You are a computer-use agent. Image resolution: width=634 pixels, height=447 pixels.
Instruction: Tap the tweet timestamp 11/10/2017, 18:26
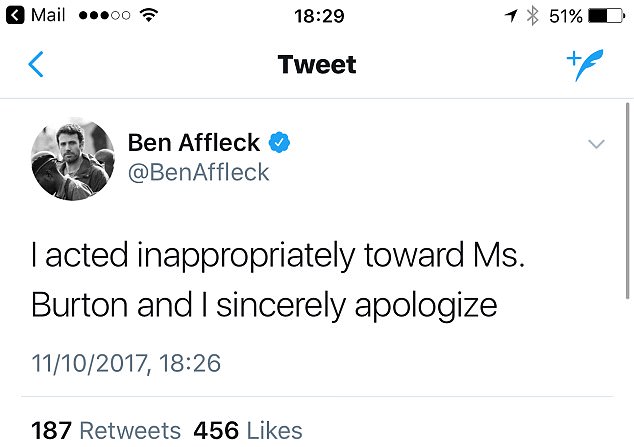[x=126, y=362]
